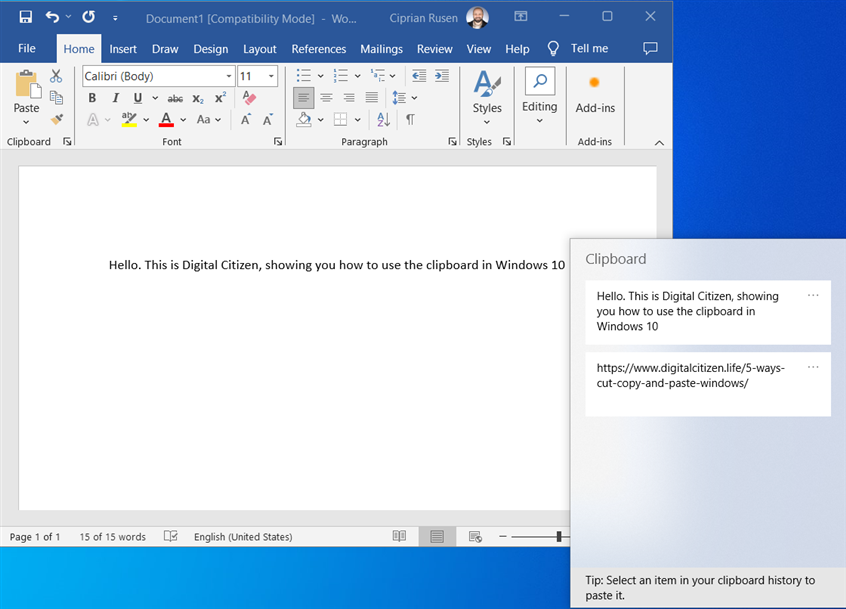
Task: Switch to the Insert tab
Action: tap(123, 49)
